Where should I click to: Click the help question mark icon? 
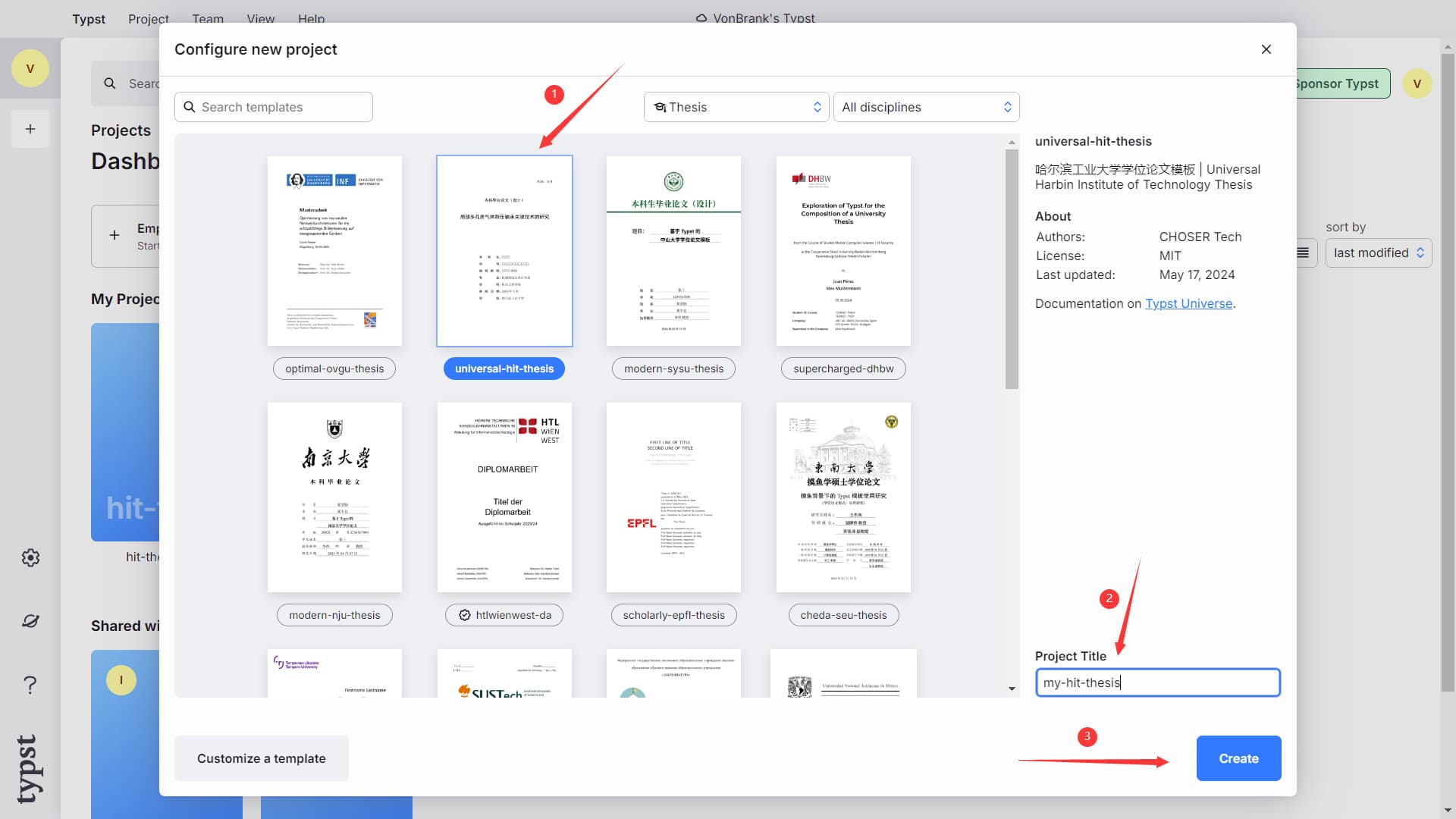(30, 685)
